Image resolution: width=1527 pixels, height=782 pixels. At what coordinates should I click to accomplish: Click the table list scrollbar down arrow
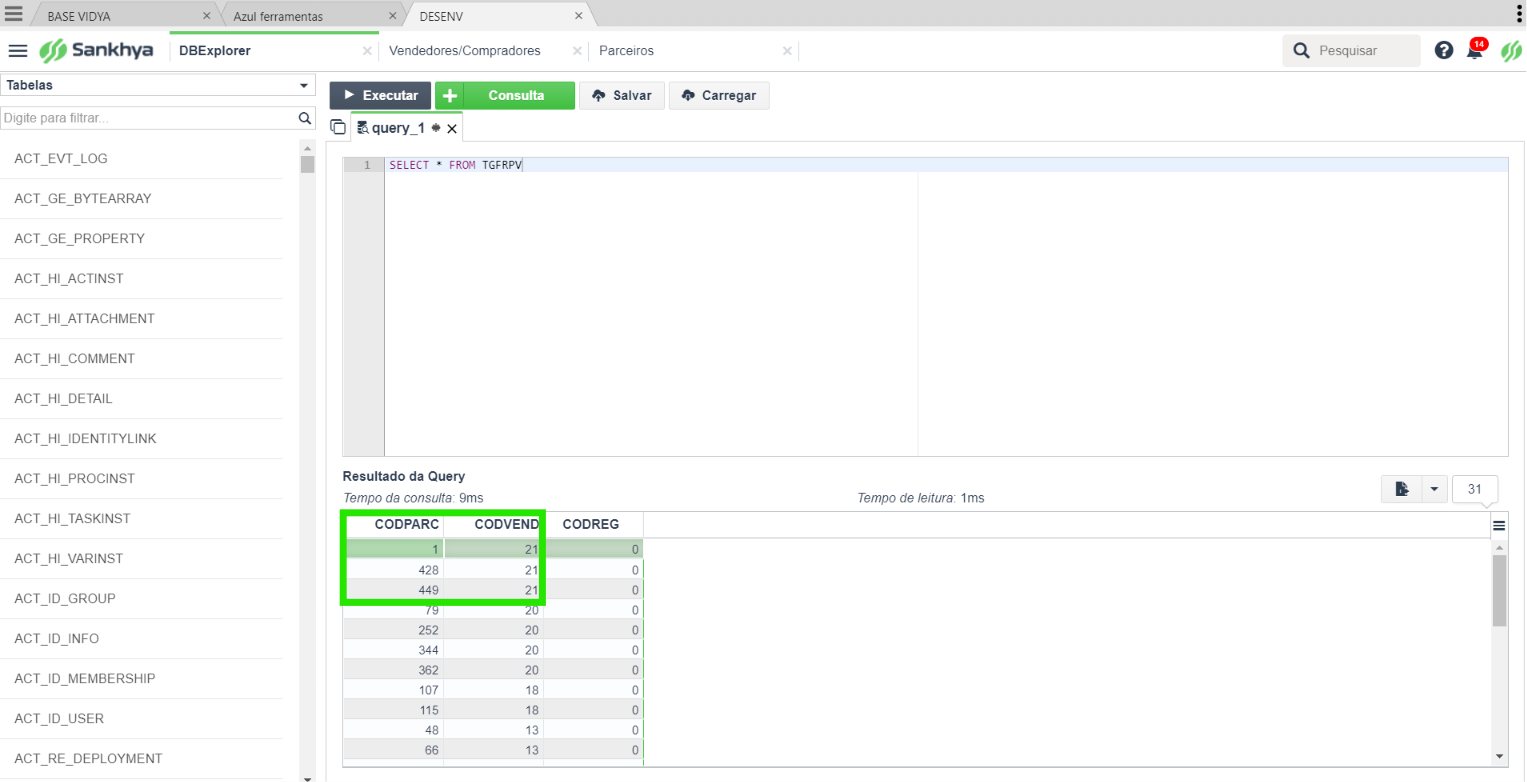[308, 777]
